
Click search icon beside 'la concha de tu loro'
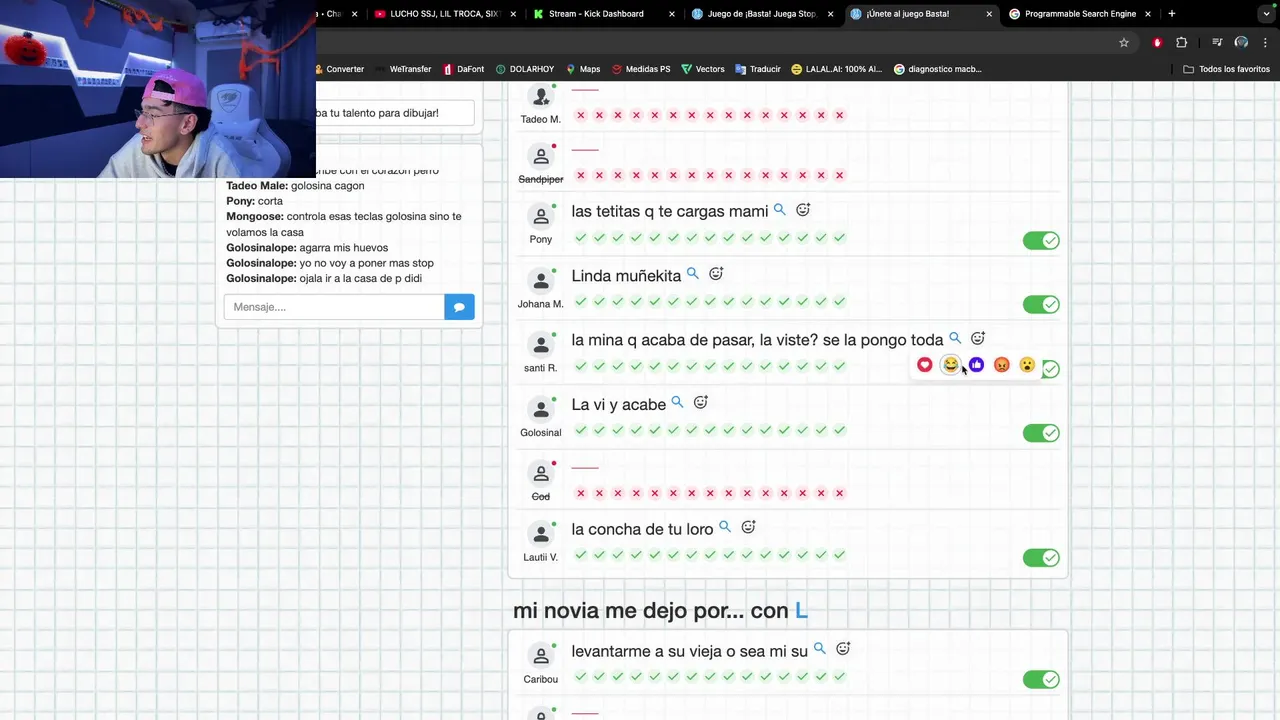pos(725,527)
